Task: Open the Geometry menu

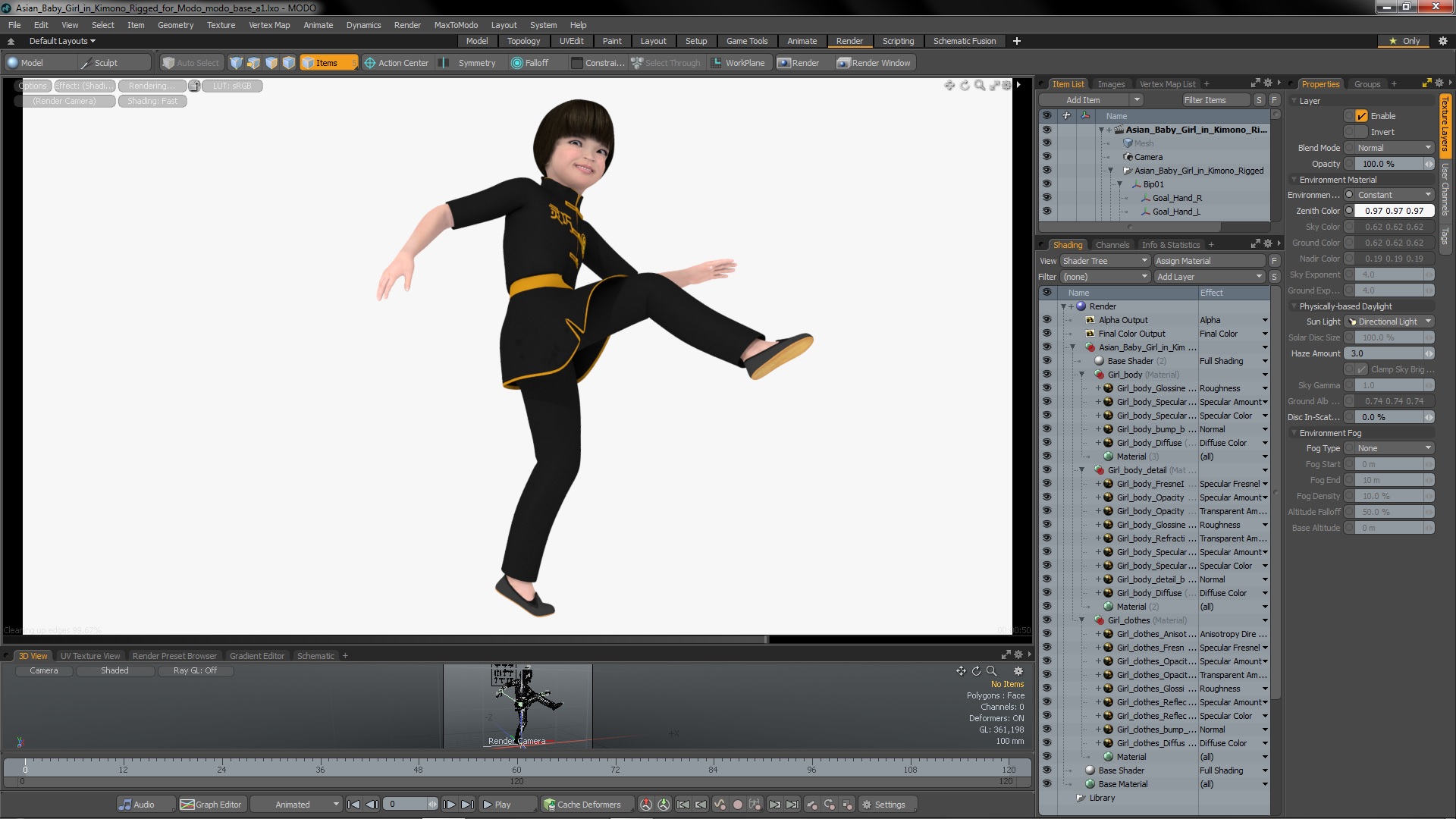Action: click(x=175, y=25)
